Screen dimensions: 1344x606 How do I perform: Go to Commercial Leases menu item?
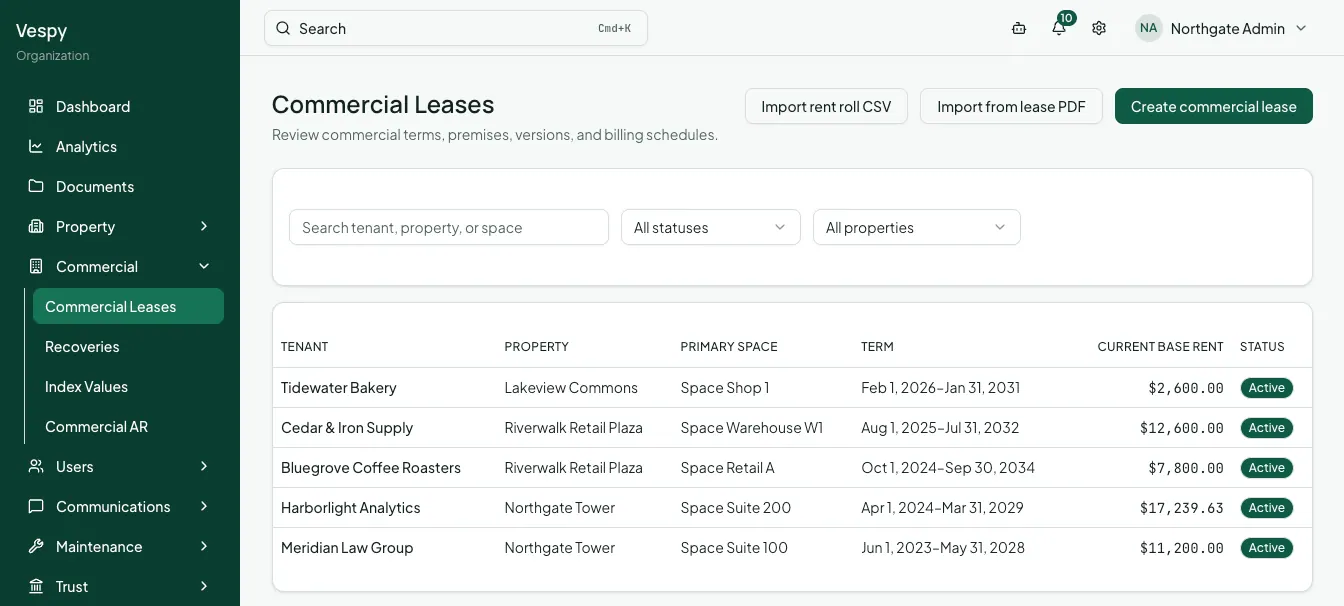pyautogui.click(x=128, y=306)
